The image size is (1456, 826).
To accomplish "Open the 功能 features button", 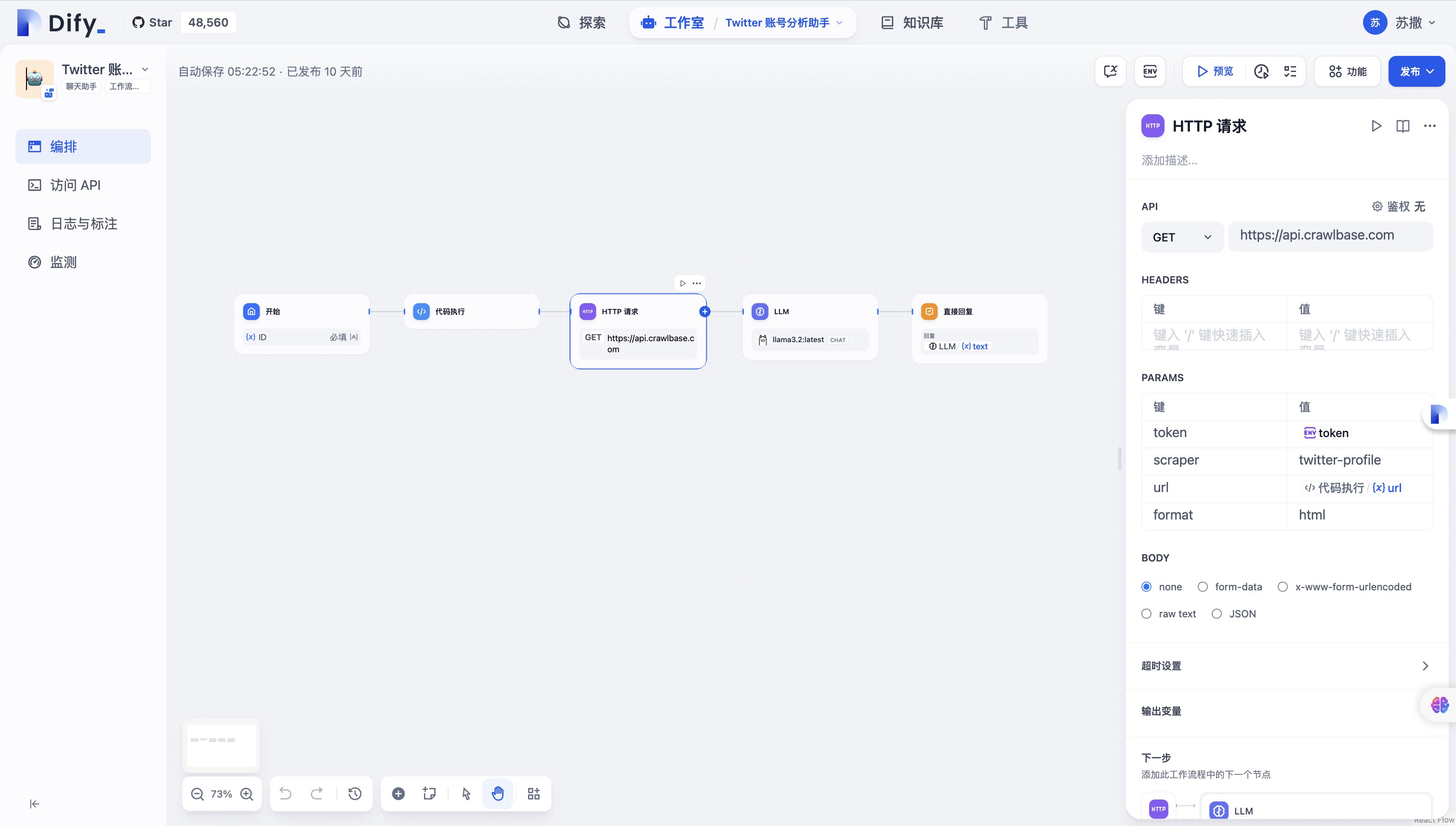I will click(1347, 71).
